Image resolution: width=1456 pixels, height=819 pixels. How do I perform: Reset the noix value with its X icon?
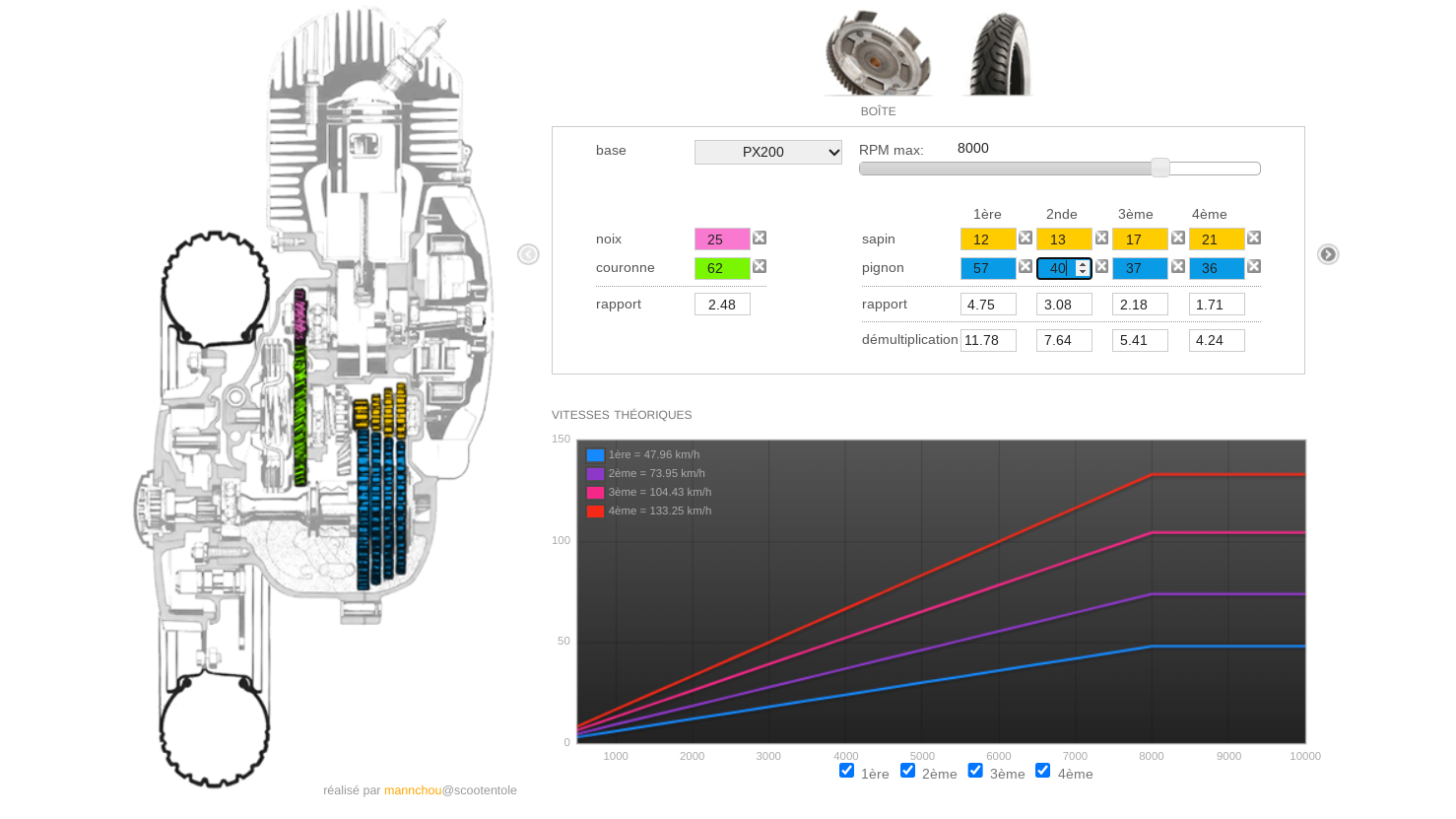(760, 238)
